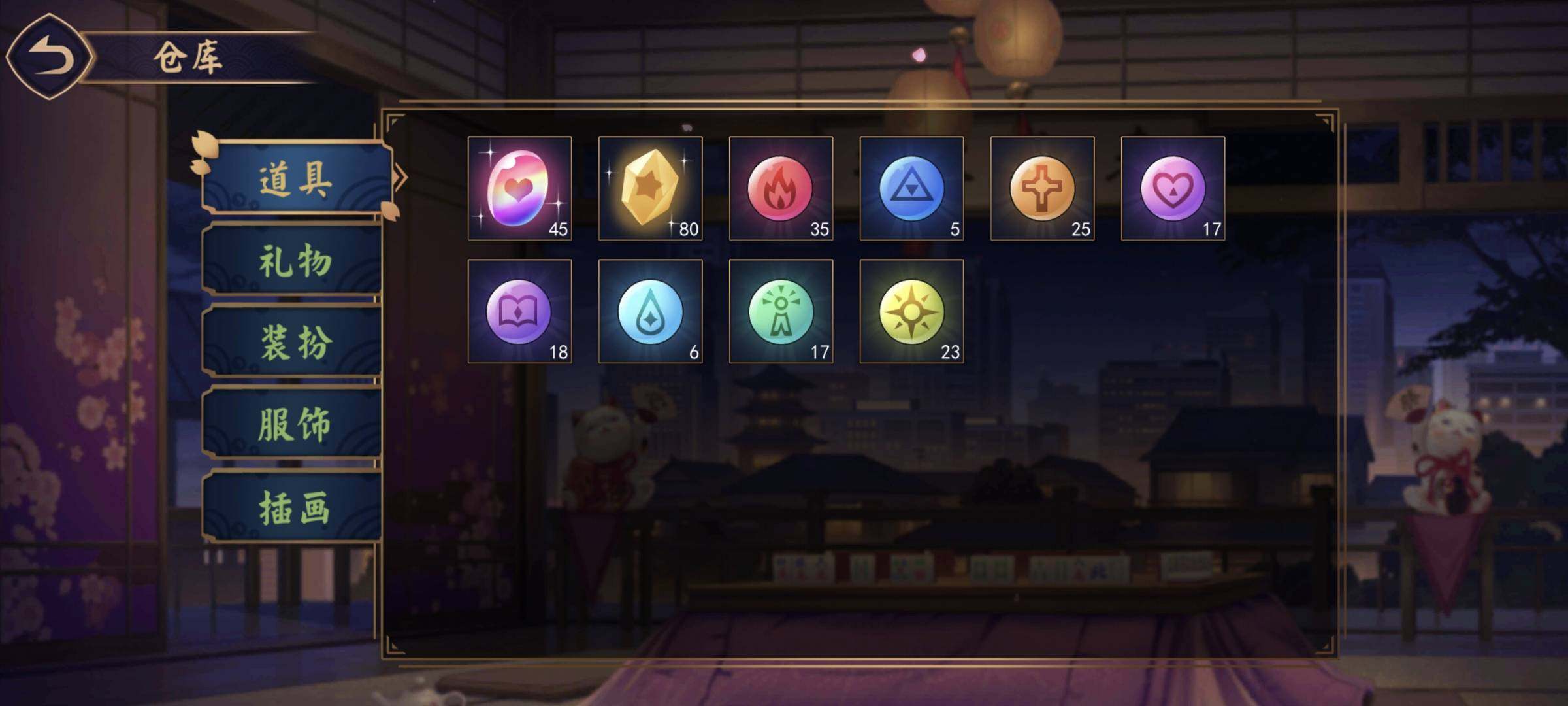This screenshot has height=706, width=1568.
Task: Go back using the return arrow button
Action: pos(50,58)
